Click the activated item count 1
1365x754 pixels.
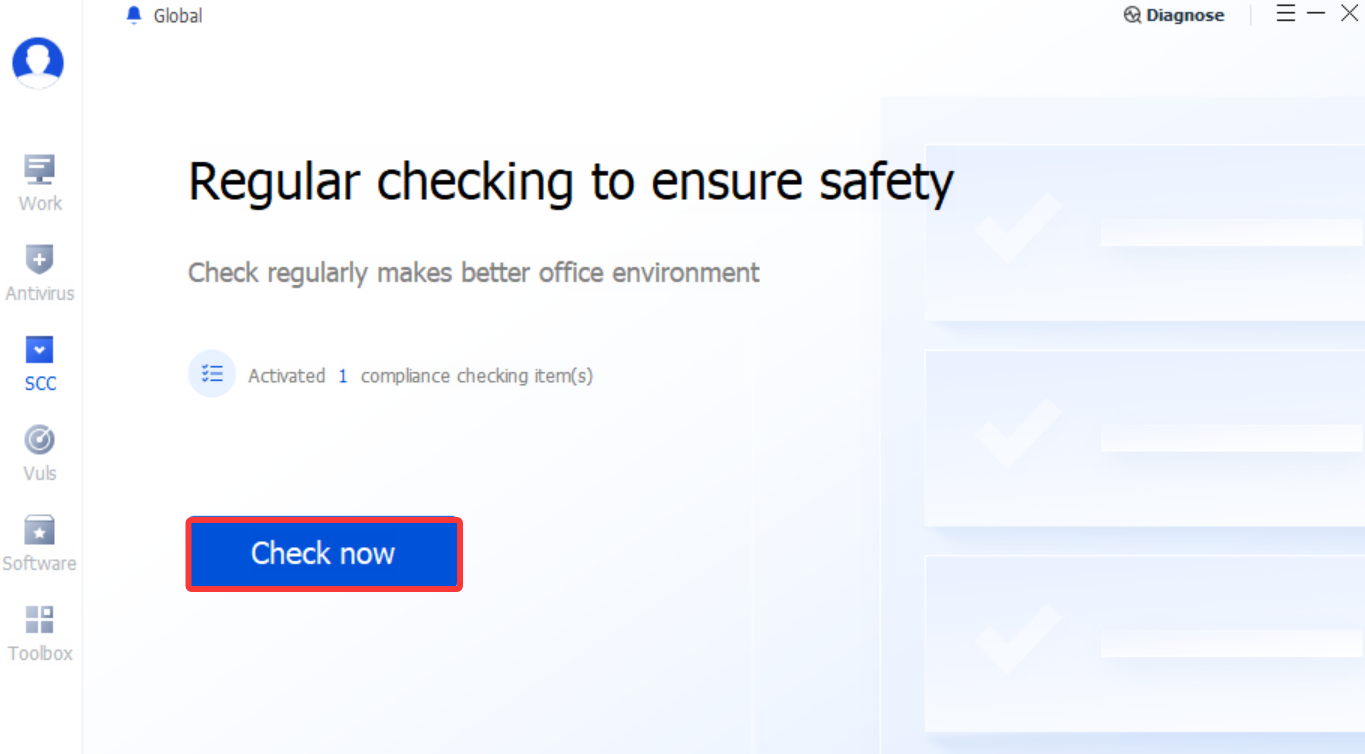click(x=343, y=376)
